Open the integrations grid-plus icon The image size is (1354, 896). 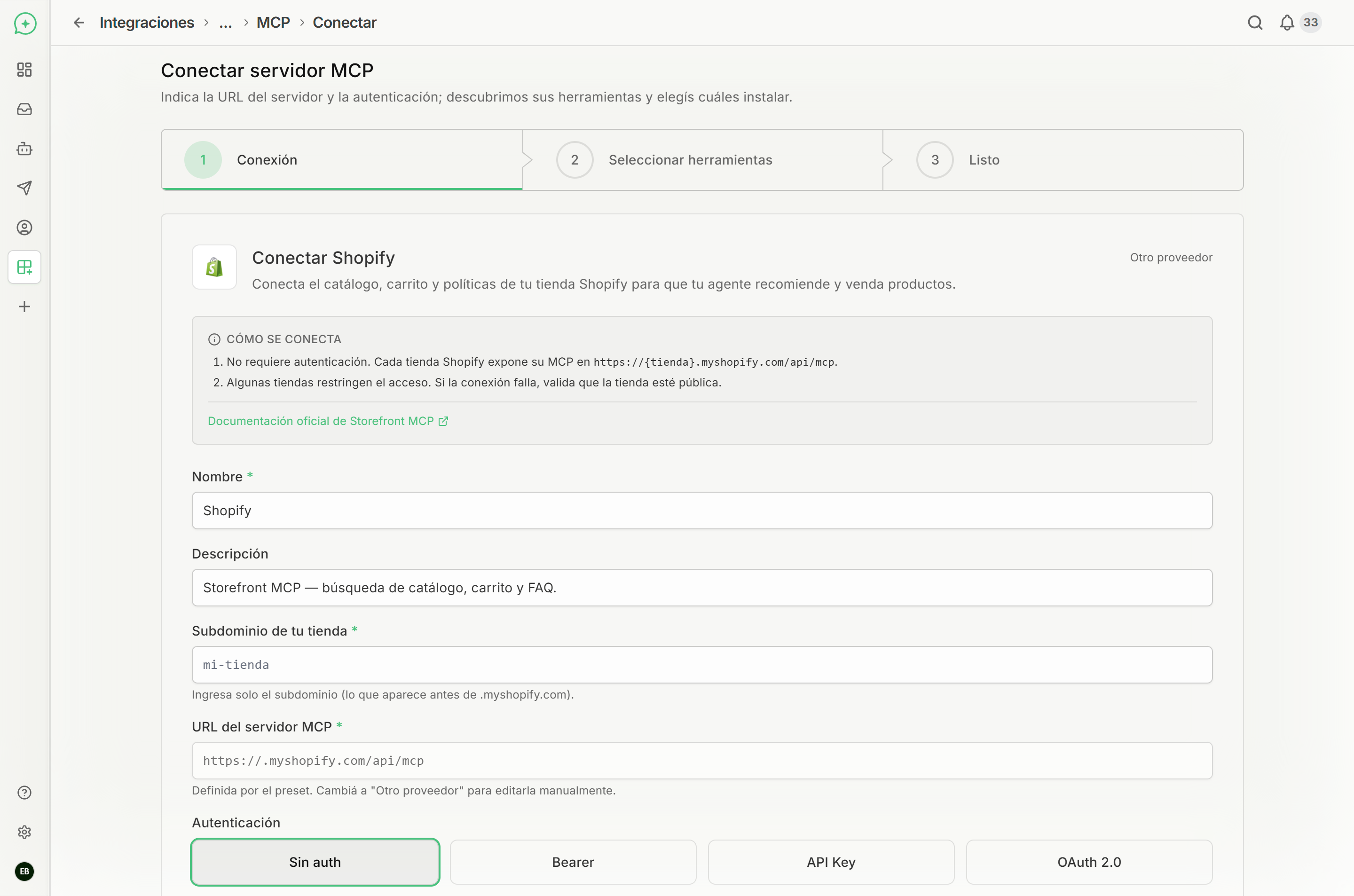(x=24, y=267)
